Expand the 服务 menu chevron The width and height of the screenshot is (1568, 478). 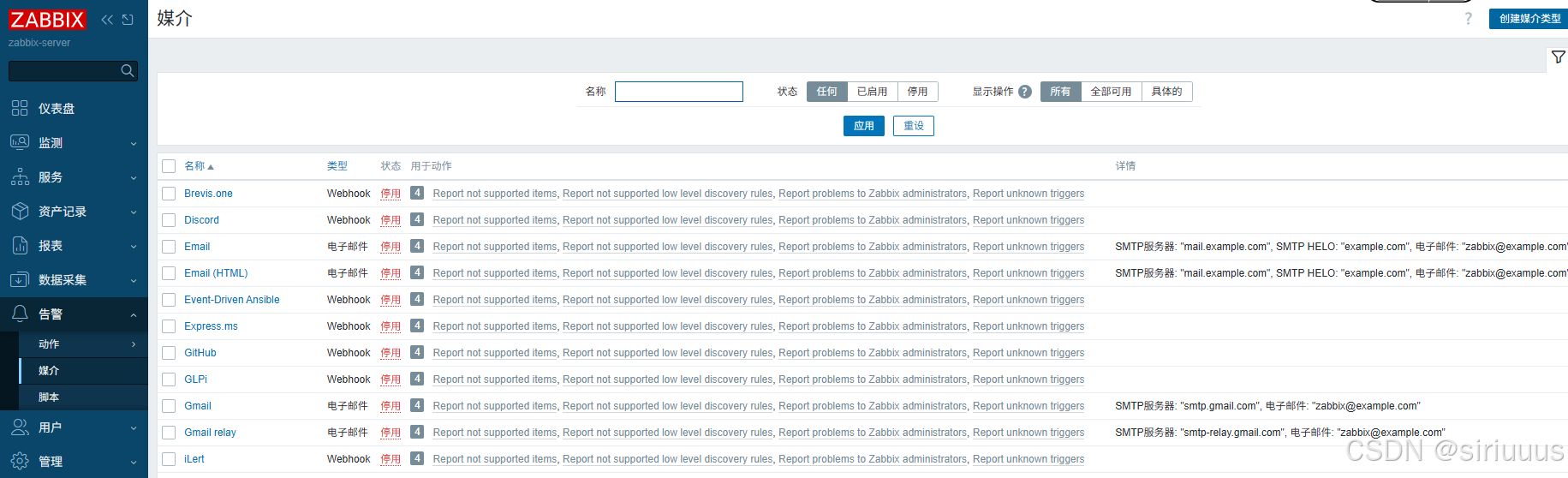click(134, 178)
